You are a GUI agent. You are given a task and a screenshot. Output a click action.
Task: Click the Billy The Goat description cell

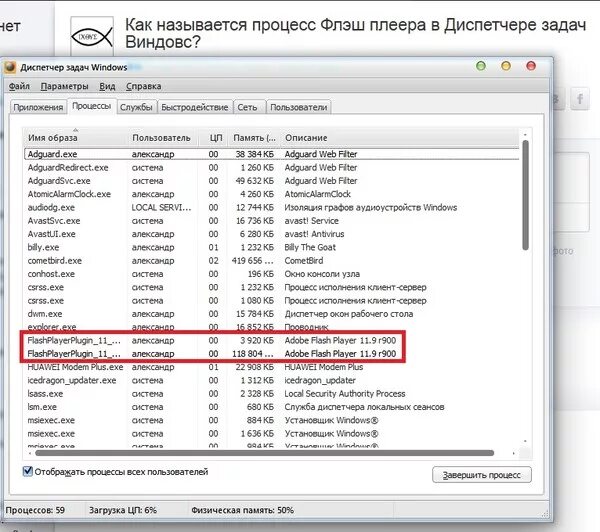pyautogui.click(x=310, y=247)
